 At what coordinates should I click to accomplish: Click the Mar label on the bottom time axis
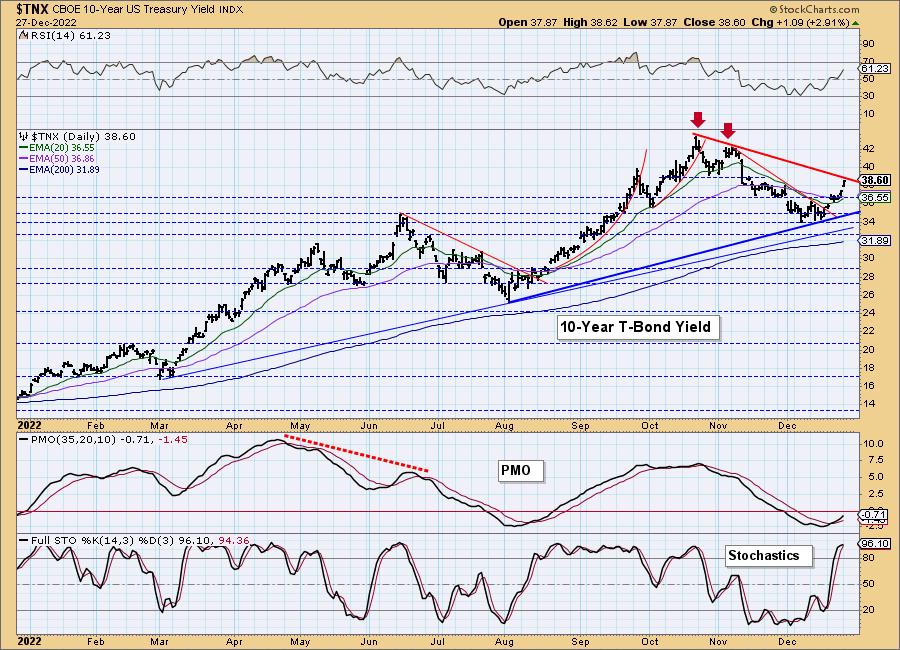pyautogui.click(x=159, y=641)
